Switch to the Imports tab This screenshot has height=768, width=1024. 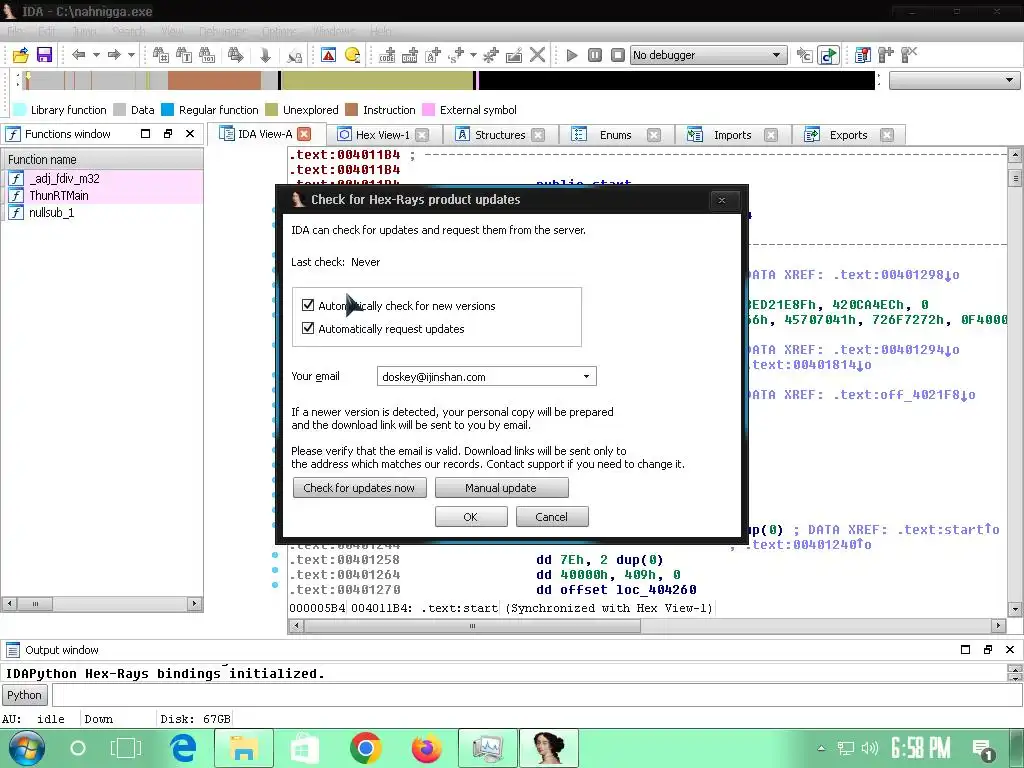[731, 135]
